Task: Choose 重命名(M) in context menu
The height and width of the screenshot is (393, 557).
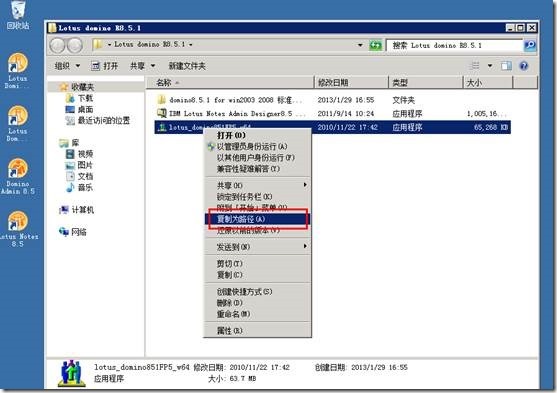Action: (x=258, y=314)
